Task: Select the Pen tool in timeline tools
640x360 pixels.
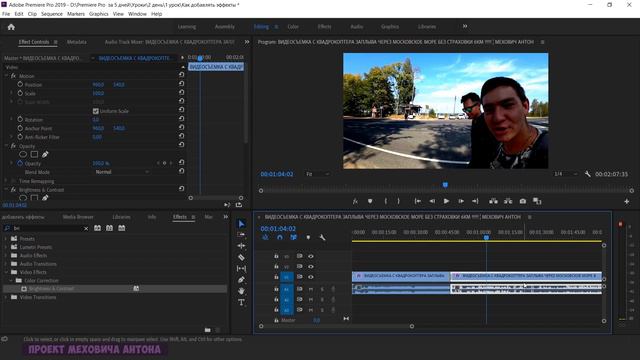Action: click(x=241, y=280)
